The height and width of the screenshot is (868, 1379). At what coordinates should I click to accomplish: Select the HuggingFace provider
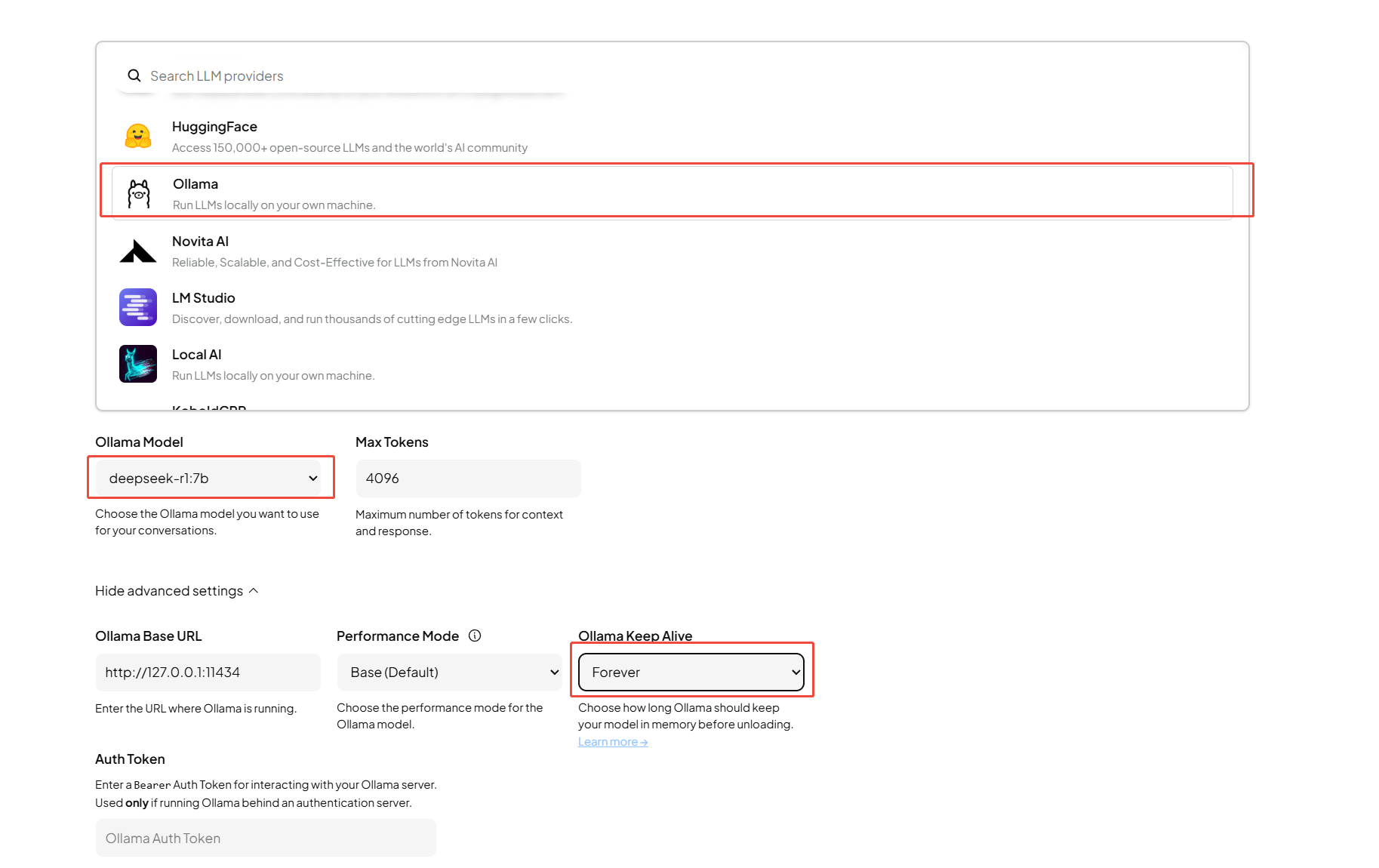point(672,137)
